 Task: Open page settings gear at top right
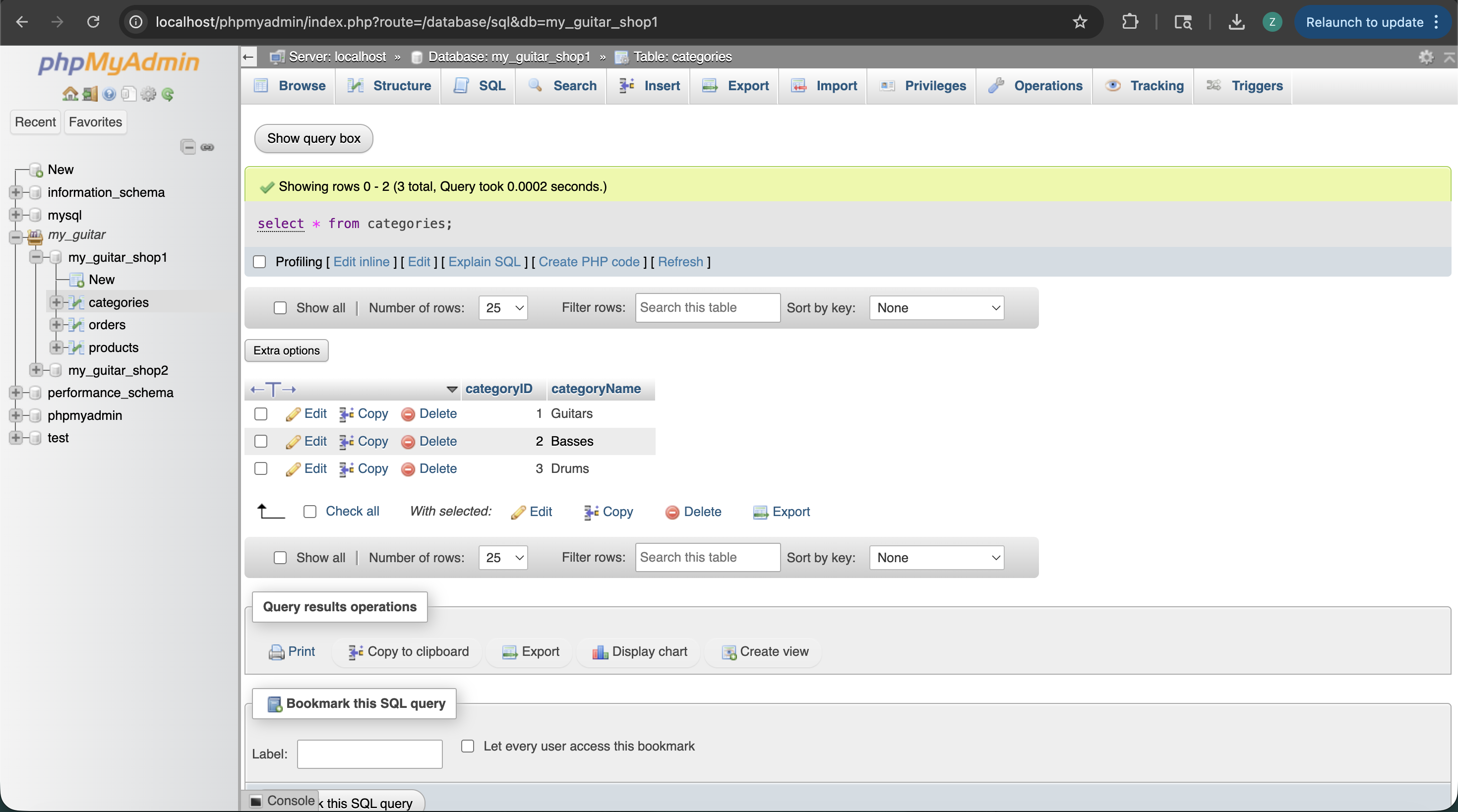click(1426, 57)
